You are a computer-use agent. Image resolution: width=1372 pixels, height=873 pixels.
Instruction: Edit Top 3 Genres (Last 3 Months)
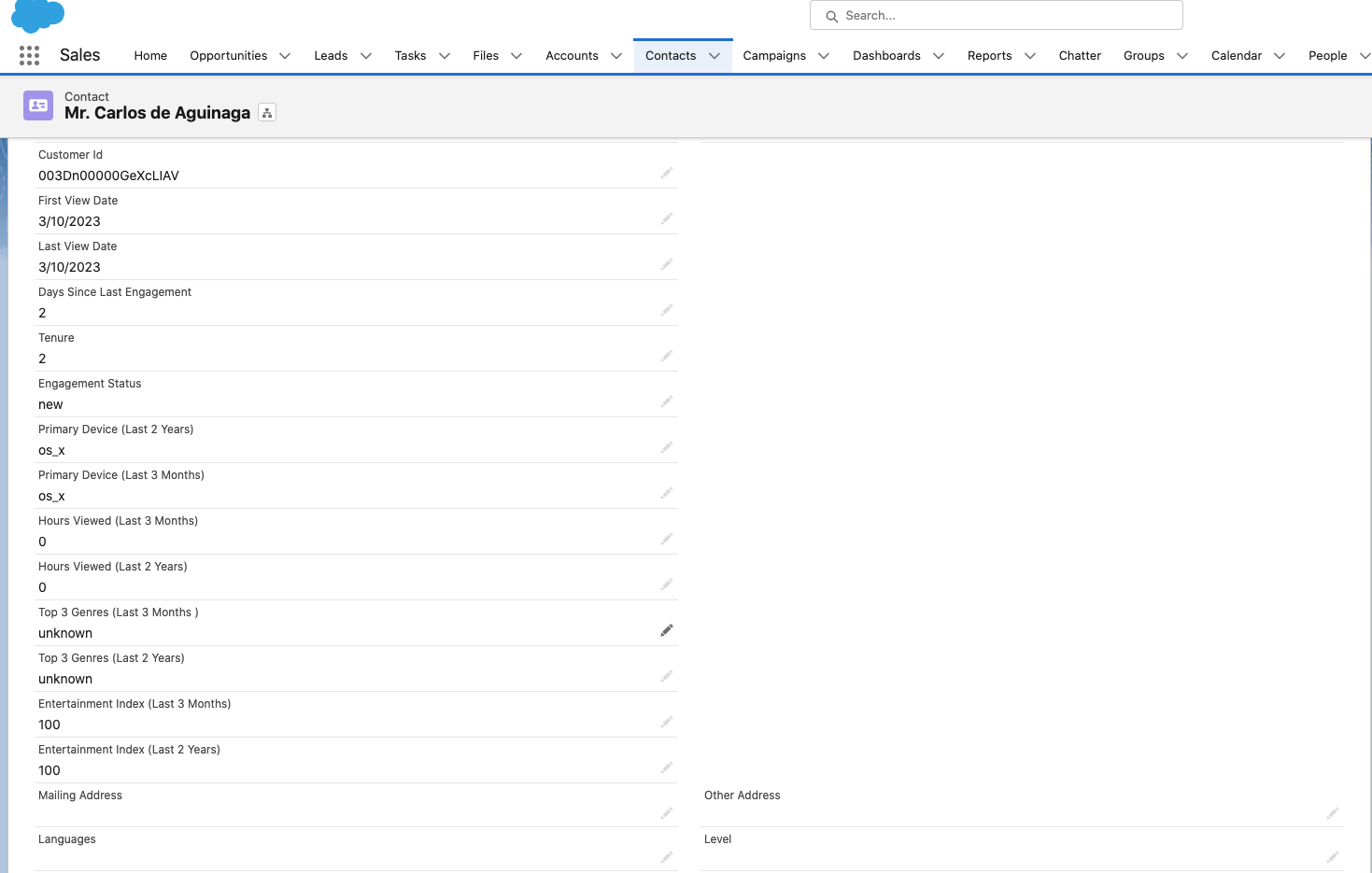click(667, 630)
